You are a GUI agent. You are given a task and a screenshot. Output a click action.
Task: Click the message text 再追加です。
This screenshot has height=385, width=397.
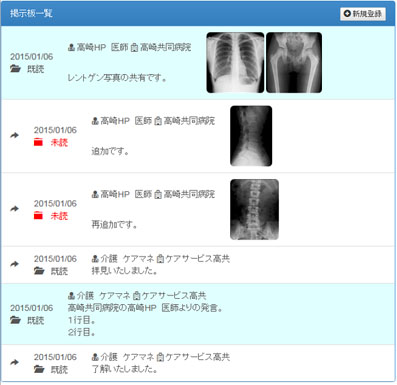pyautogui.click(x=114, y=225)
